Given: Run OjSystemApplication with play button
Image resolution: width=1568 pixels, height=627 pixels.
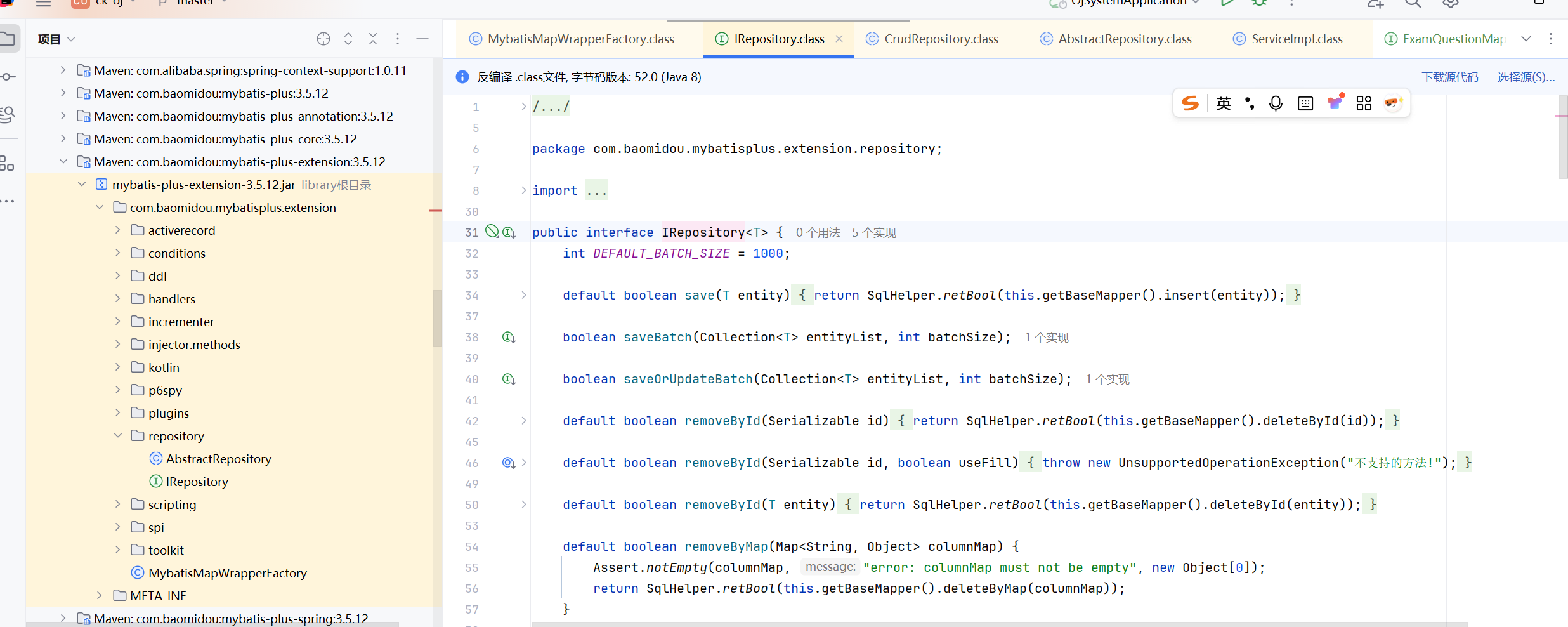Looking at the screenshot, I should coord(1227,3).
